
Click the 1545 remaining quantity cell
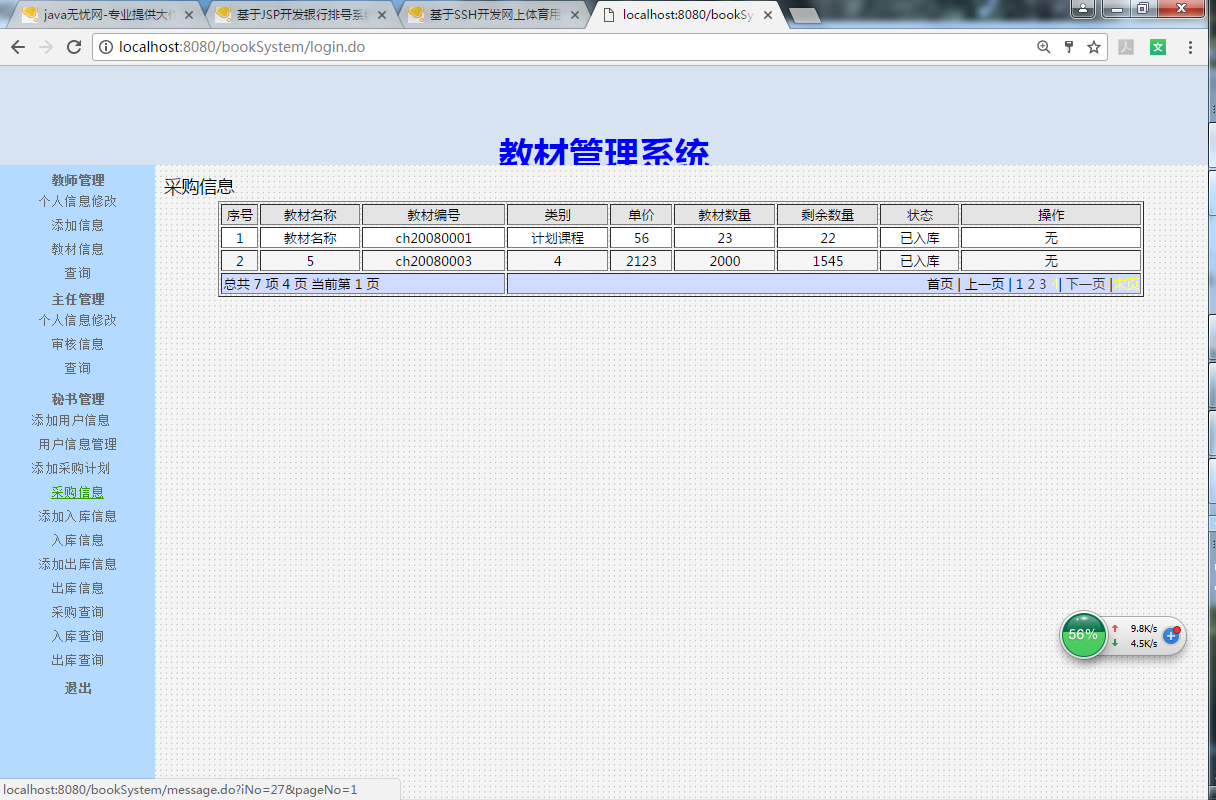(828, 261)
